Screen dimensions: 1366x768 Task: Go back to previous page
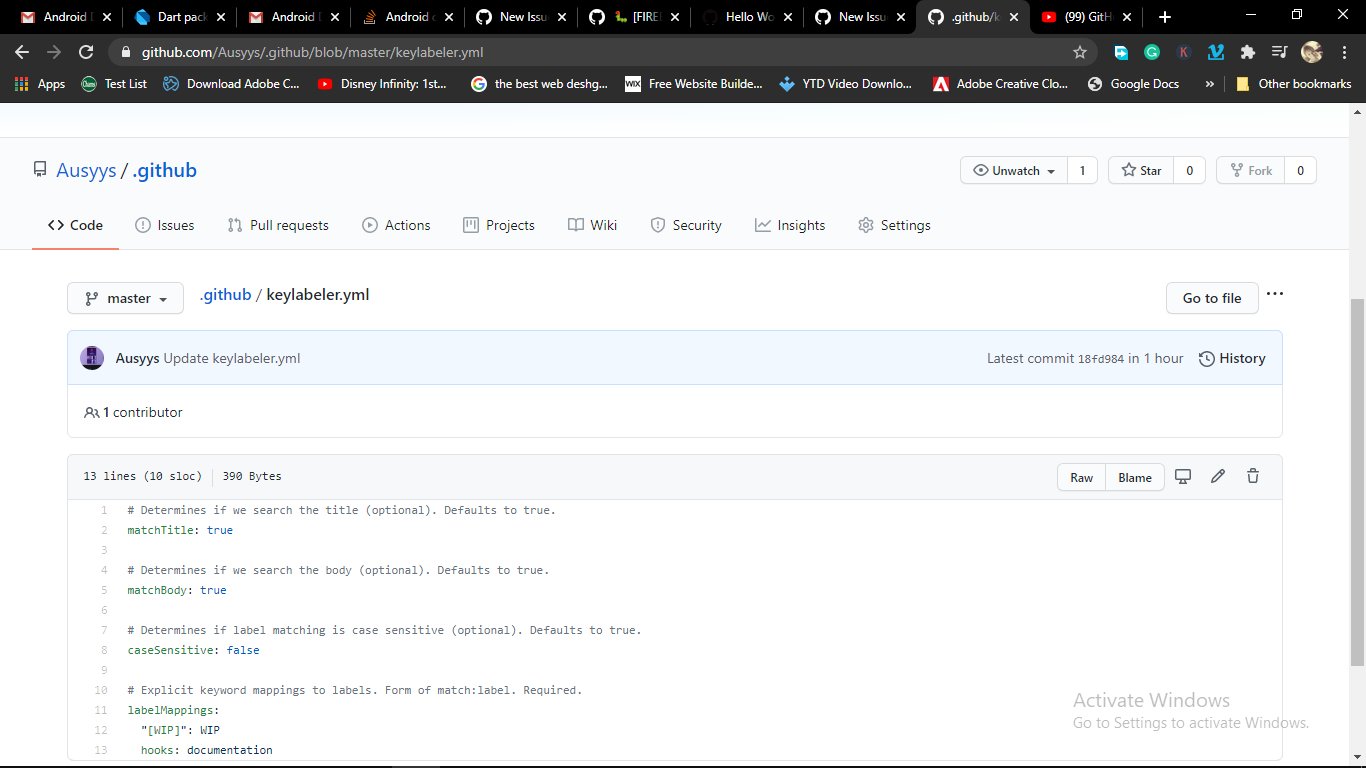[x=22, y=52]
